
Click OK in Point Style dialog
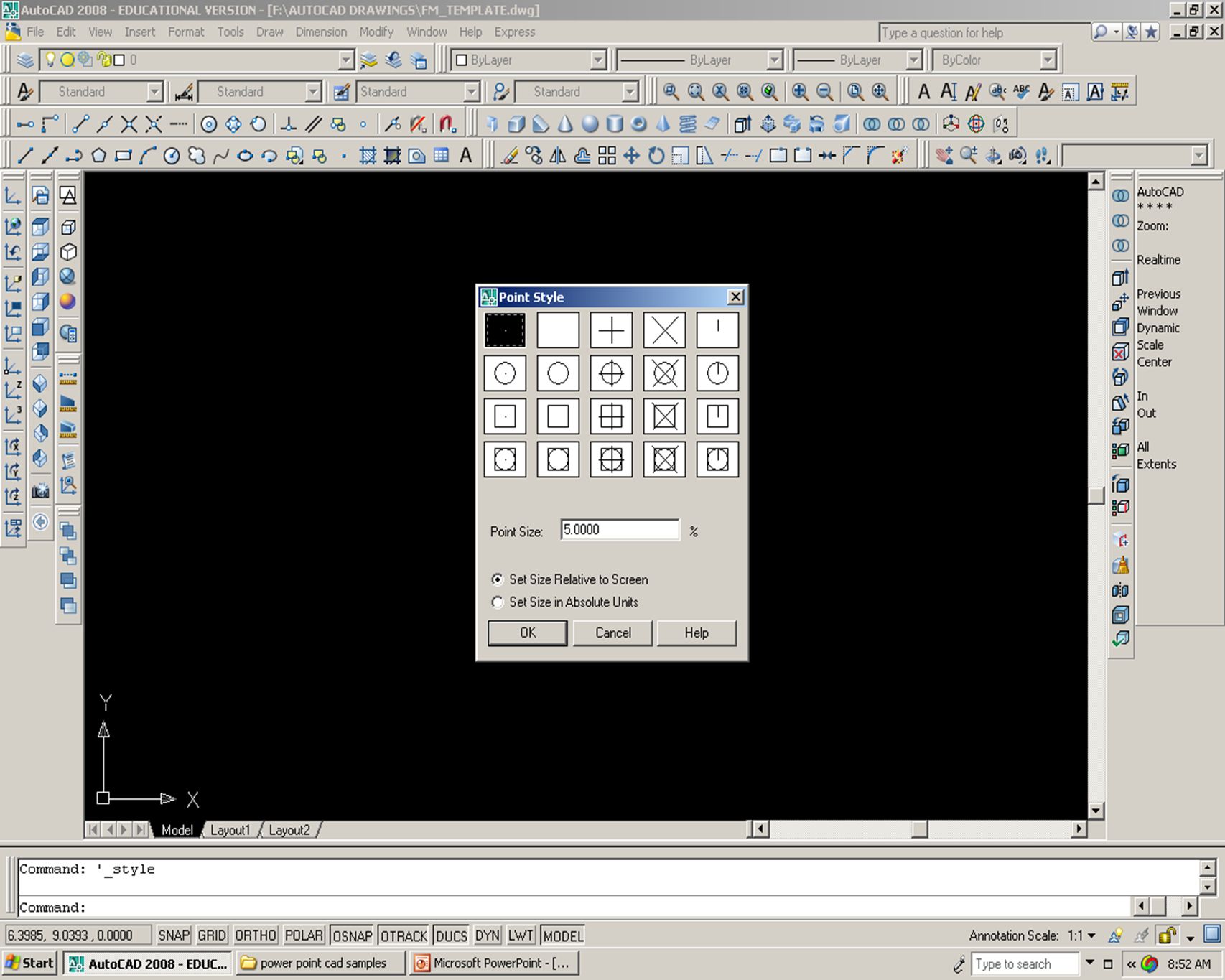(528, 633)
